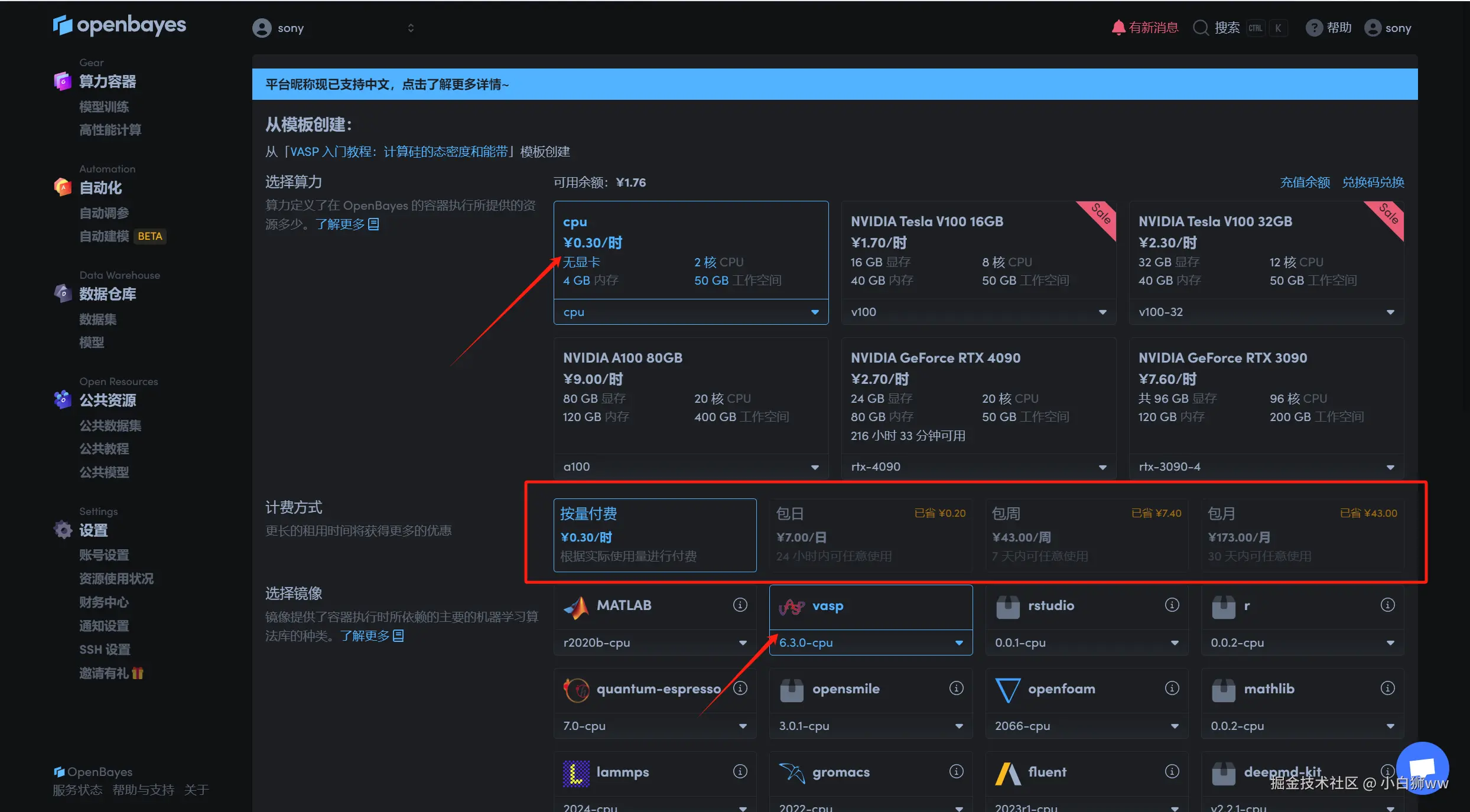1470x812 pixels.
Task: Open the chat support bubble icon
Action: click(x=1422, y=768)
